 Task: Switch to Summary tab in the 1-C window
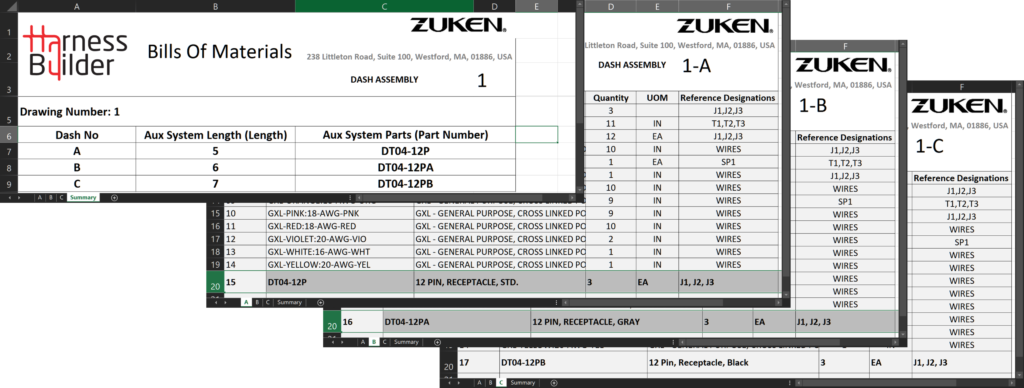pos(522,383)
